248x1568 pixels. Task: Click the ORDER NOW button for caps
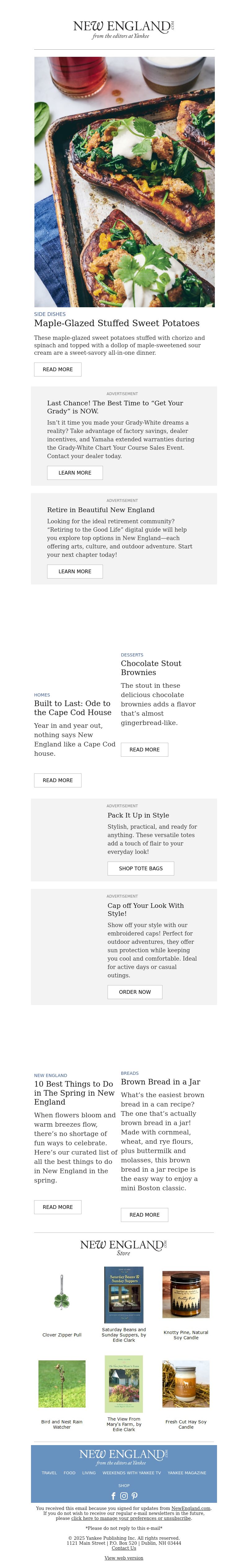pyautogui.click(x=135, y=992)
